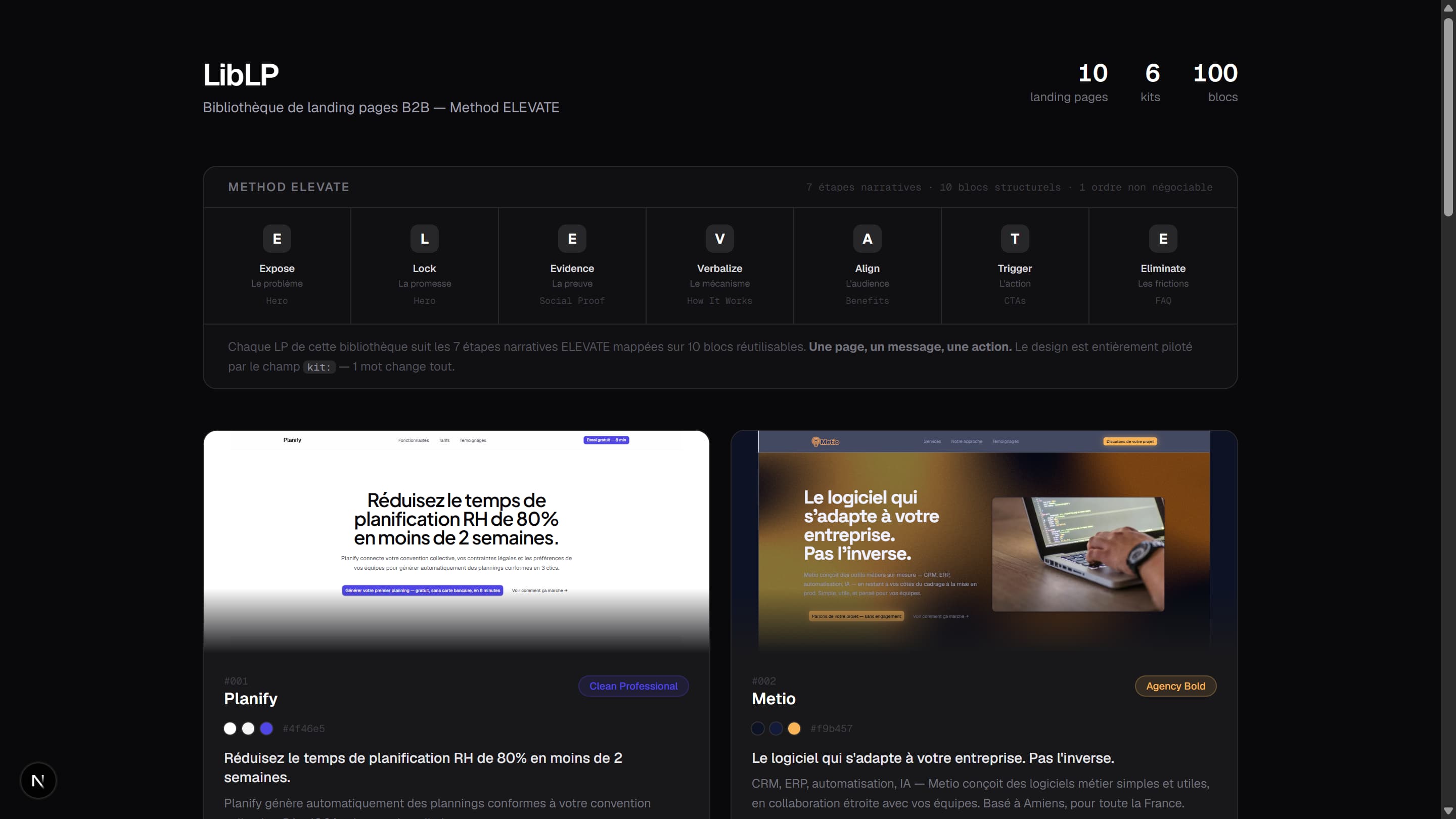
Task: Click 'Services' nav item in Metio preview
Action: coord(932,441)
